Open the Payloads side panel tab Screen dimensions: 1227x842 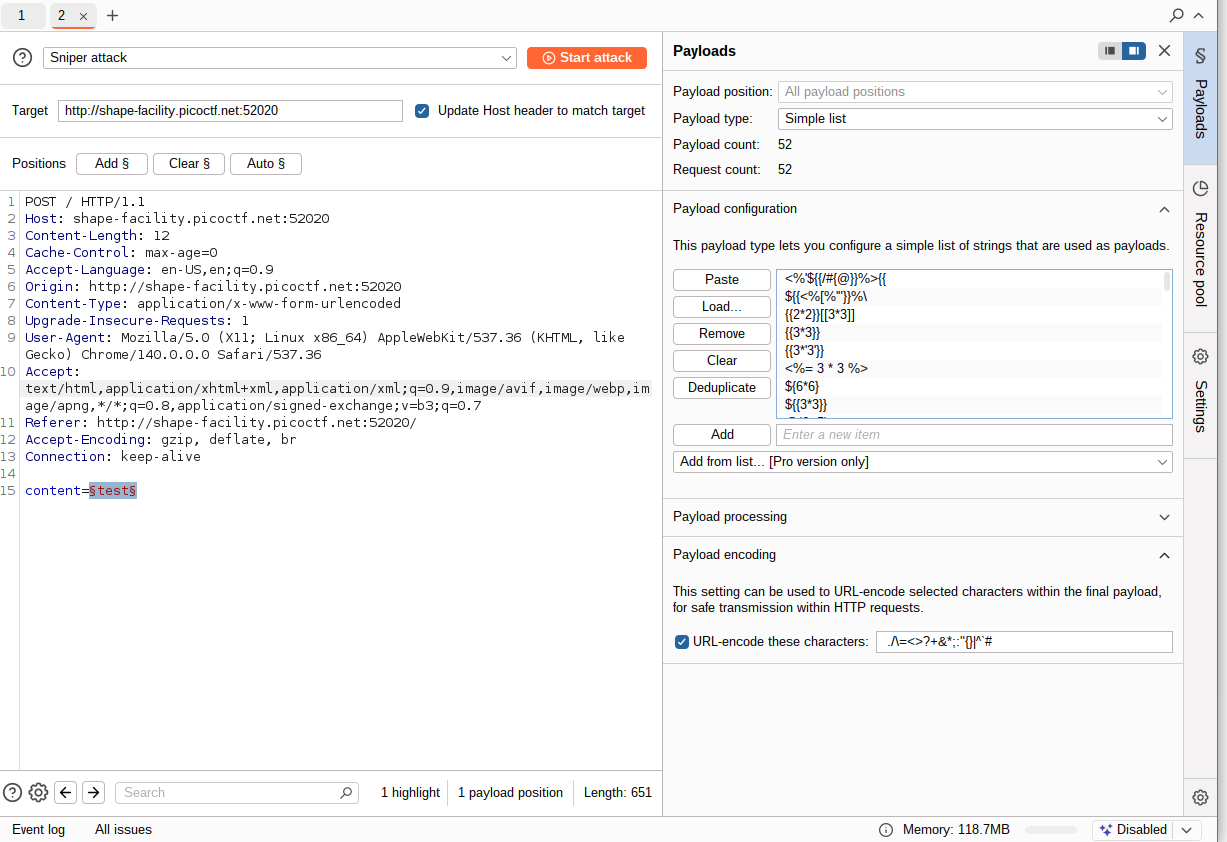point(1200,97)
